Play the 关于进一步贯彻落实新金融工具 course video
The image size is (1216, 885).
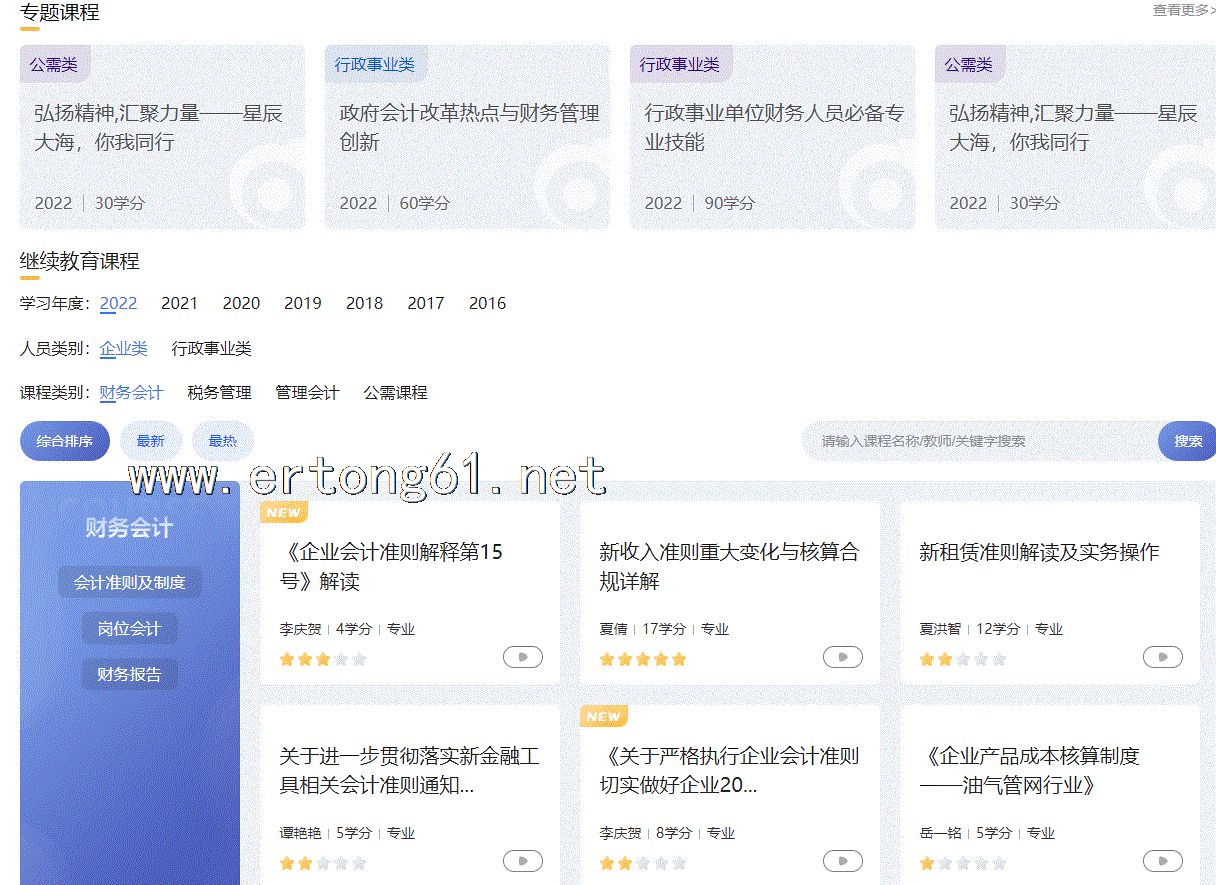click(x=522, y=861)
